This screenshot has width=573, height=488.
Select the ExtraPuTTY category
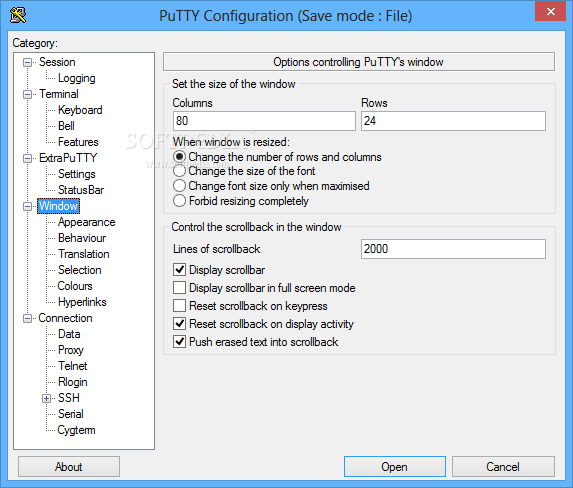click(68, 158)
